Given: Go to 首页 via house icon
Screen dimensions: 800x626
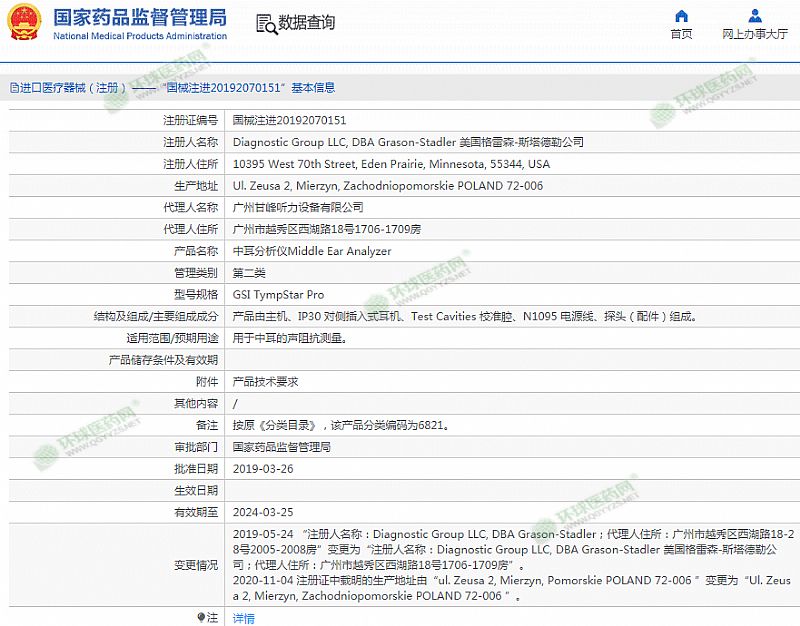Looking at the screenshot, I should pos(681,16).
